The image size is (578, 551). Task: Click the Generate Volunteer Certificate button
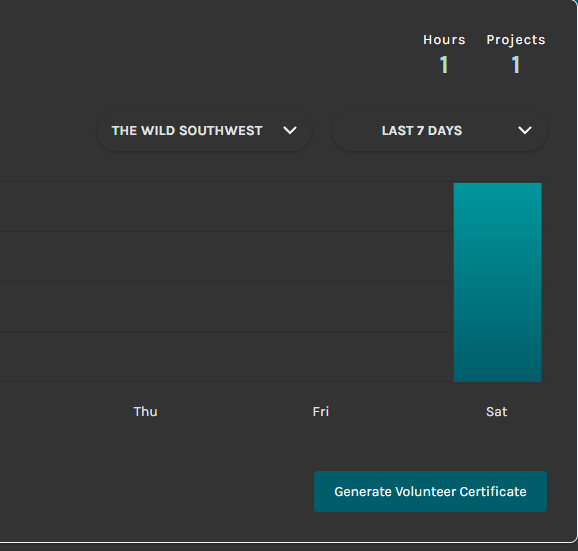click(430, 491)
